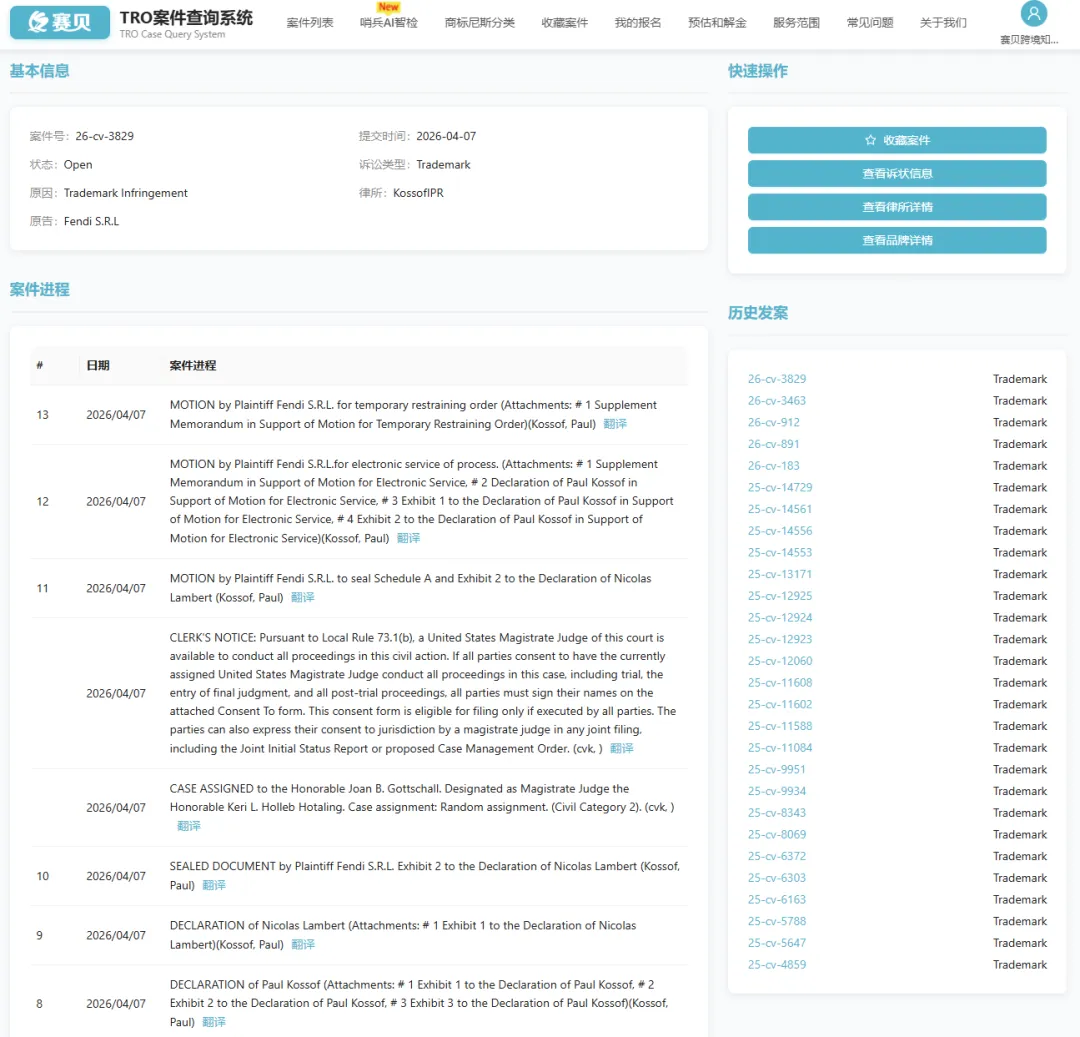Open history case 25-cv-14553
Image resolution: width=1080 pixels, height=1037 pixels.
780,553
